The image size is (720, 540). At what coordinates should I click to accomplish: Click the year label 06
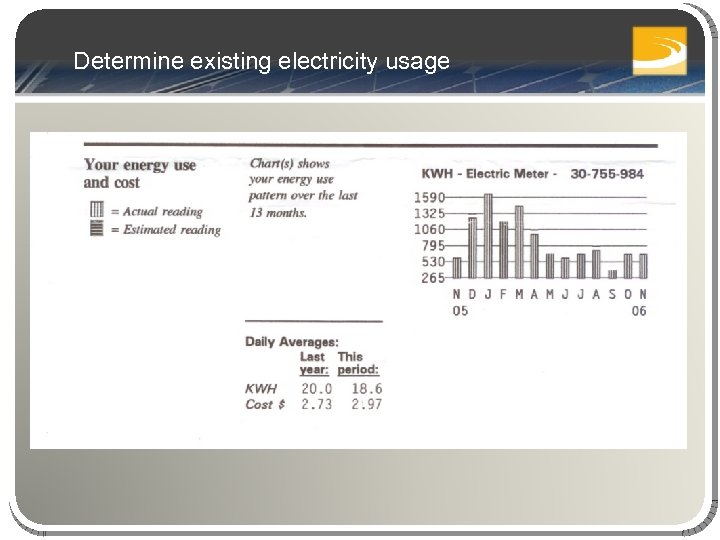[x=639, y=311]
